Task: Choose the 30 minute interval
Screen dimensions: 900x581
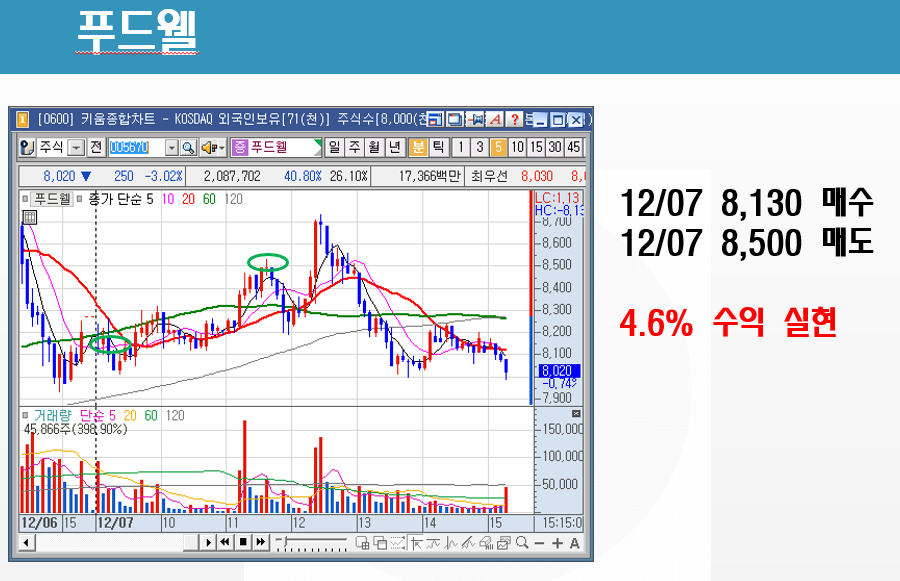Action: tap(554, 148)
